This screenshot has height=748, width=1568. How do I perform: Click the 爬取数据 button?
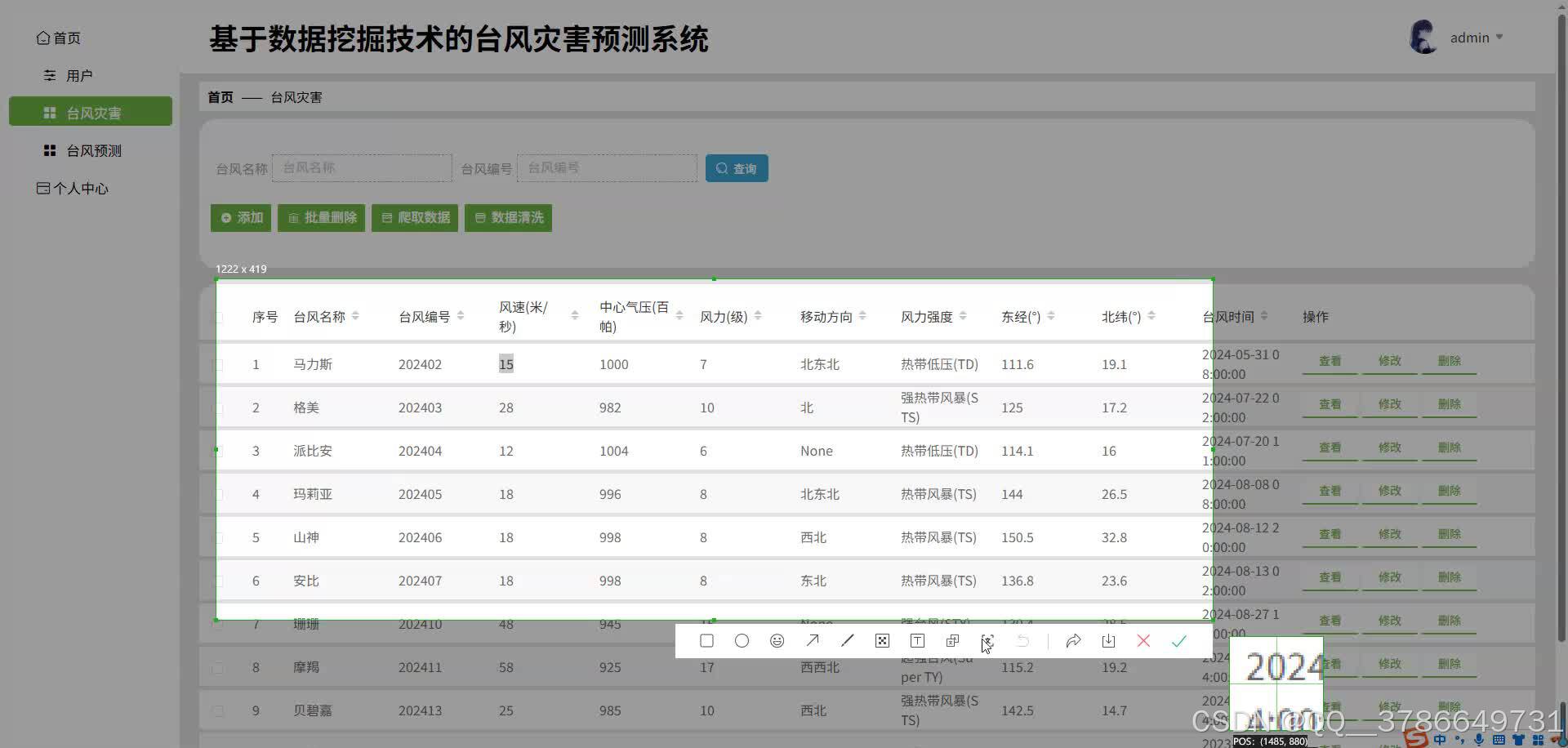pos(415,217)
